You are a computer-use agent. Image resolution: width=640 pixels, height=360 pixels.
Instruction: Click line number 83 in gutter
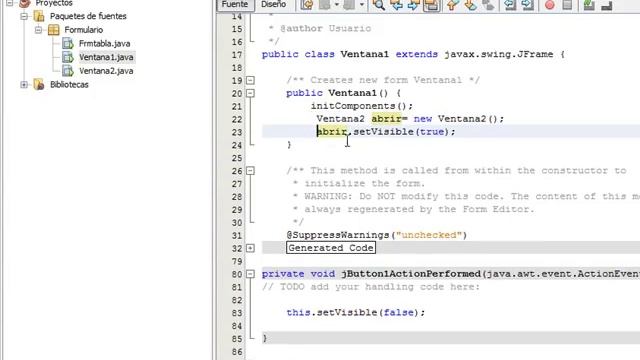point(237,313)
